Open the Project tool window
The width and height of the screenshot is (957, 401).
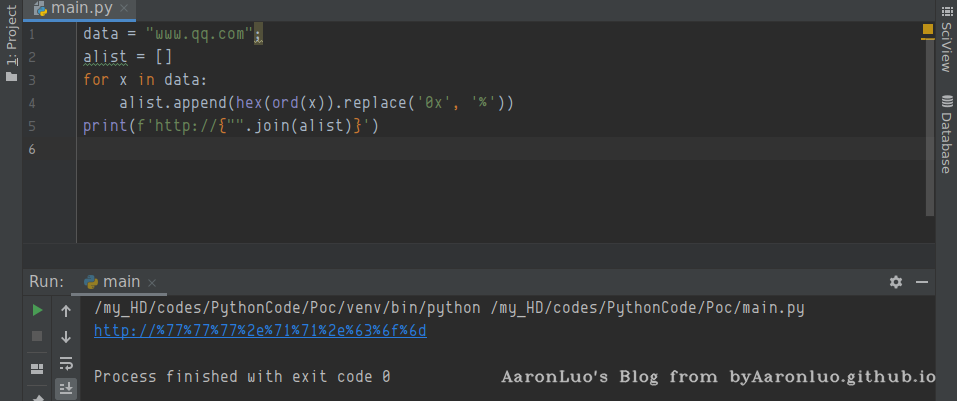[12, 45]
